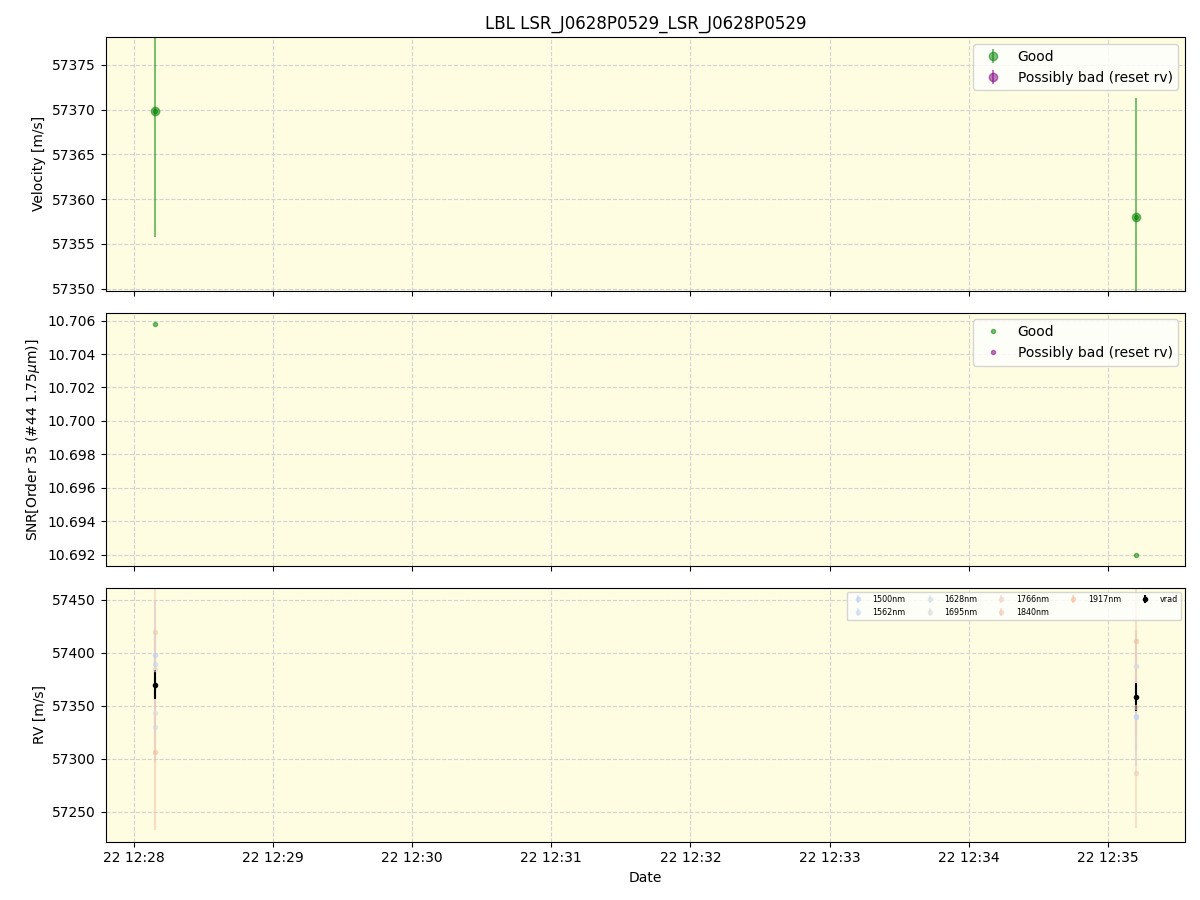The width and height of the screenshot is (1200, 900).
Task: Click the 'RV [m/s]' y-axis label
Action: [38, 715]
